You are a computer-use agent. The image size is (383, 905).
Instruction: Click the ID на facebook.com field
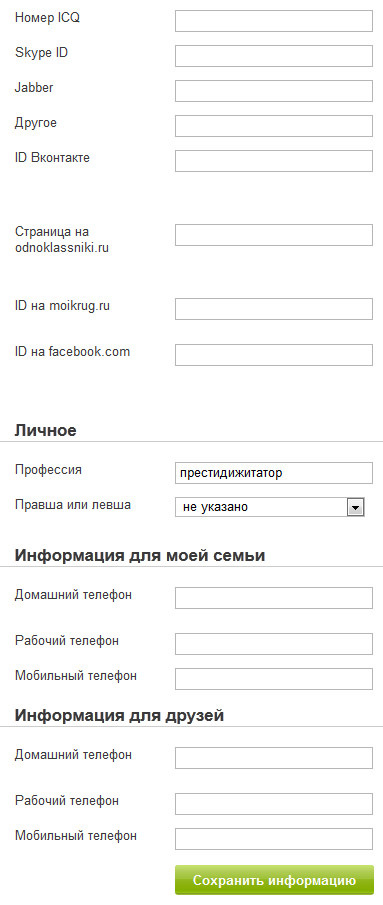(274, 355)
